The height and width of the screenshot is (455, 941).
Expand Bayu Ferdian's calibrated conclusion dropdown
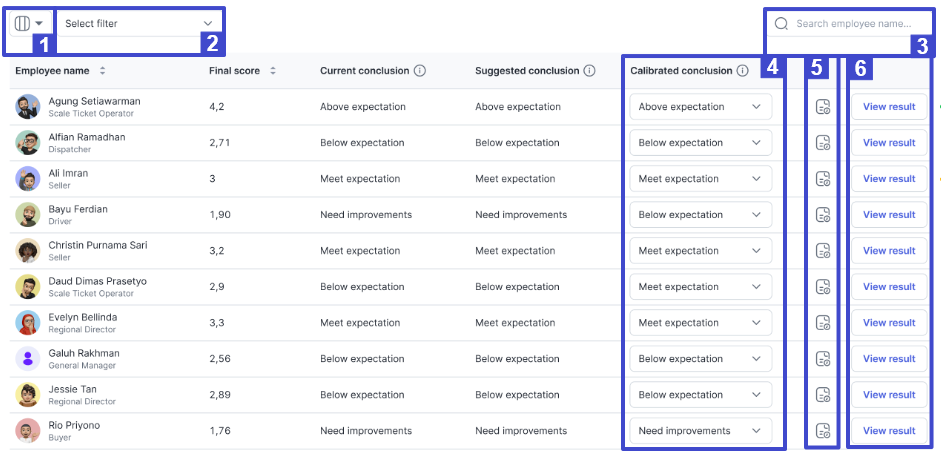(700, 215)
